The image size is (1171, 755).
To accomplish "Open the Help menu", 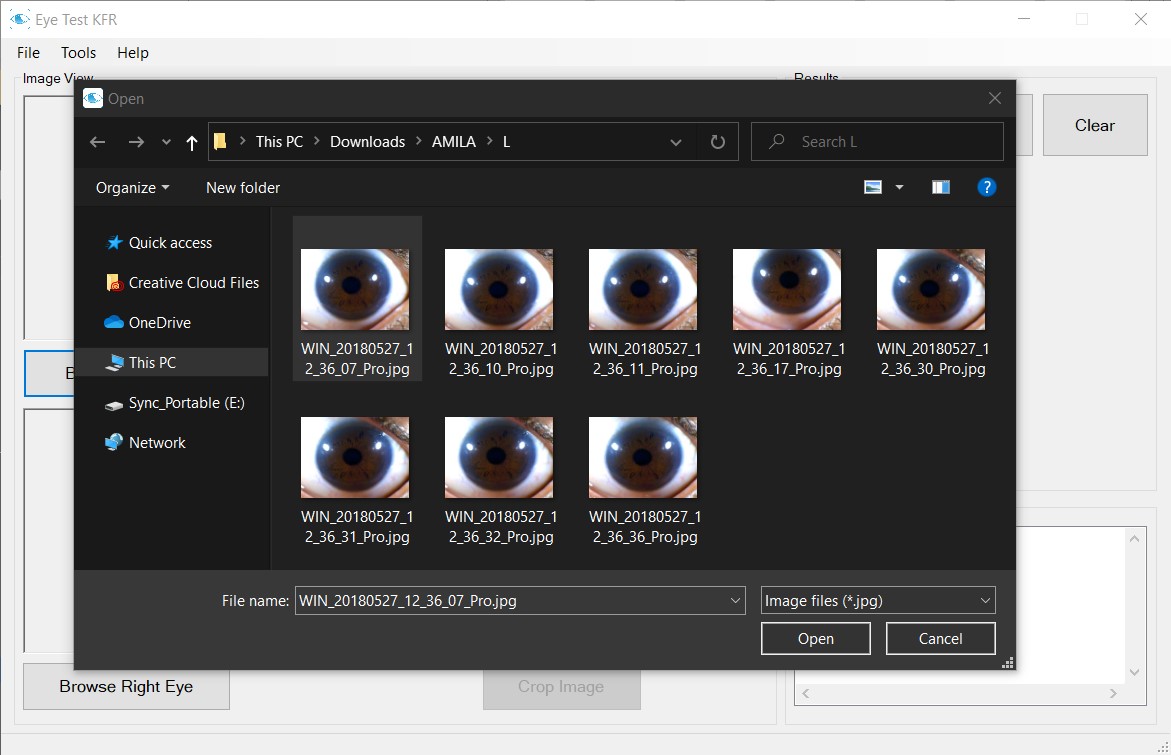I will 132,53.
